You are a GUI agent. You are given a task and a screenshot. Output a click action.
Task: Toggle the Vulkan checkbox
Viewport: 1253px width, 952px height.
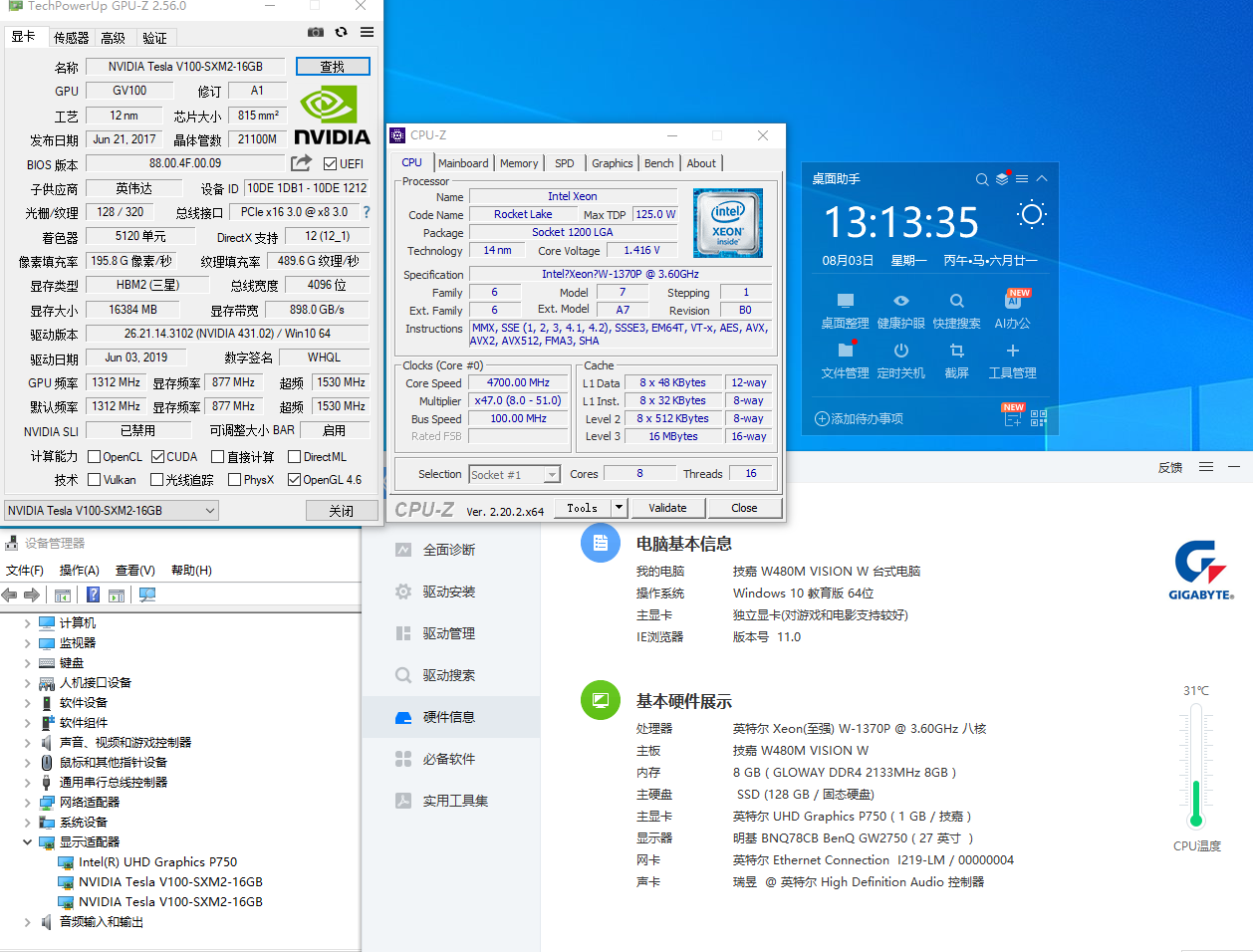click(x=95, y=480)
